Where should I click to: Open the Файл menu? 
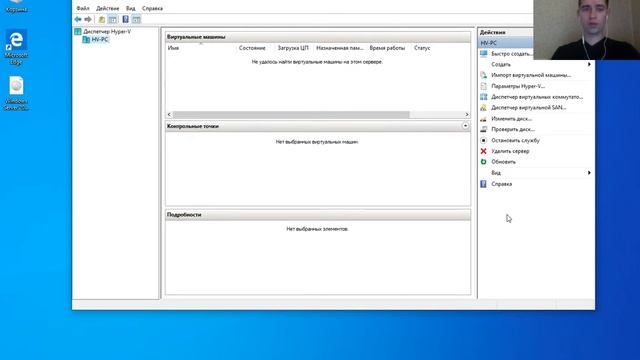tap(83, 8)
